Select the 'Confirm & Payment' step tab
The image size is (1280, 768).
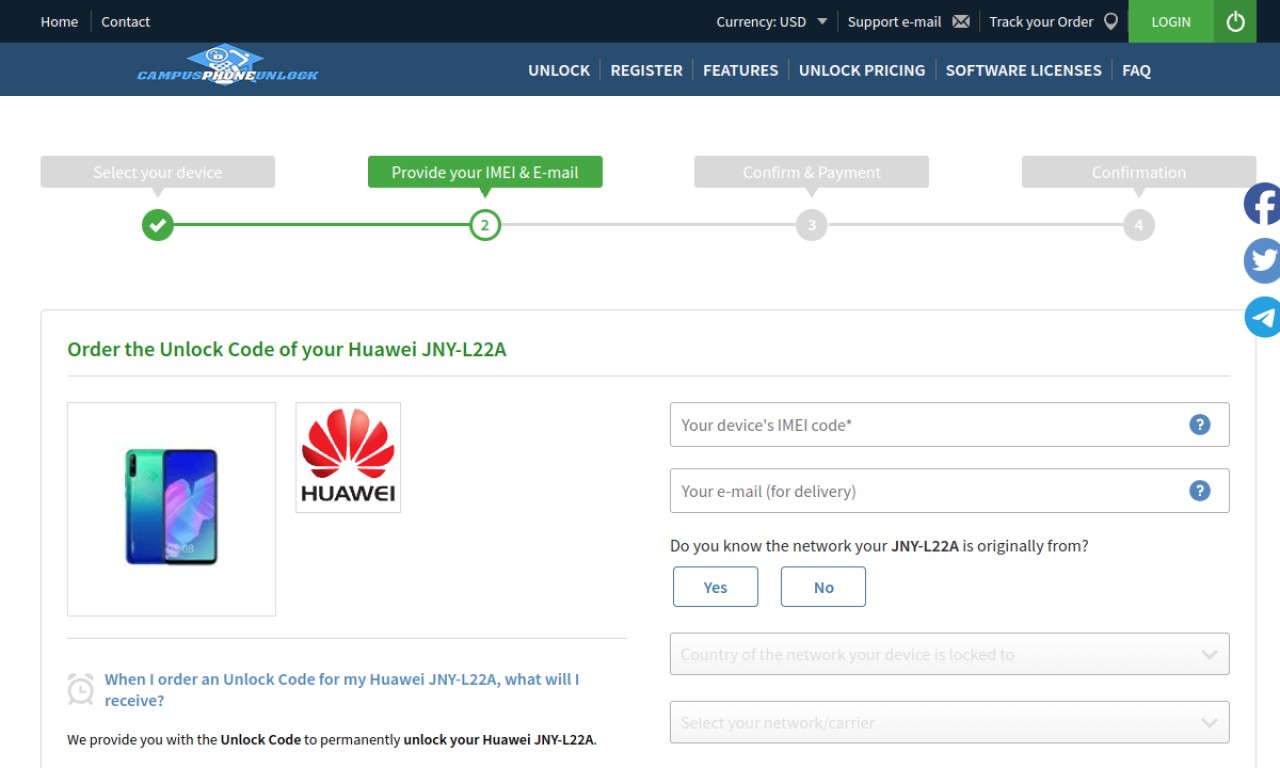coord(812,172)
